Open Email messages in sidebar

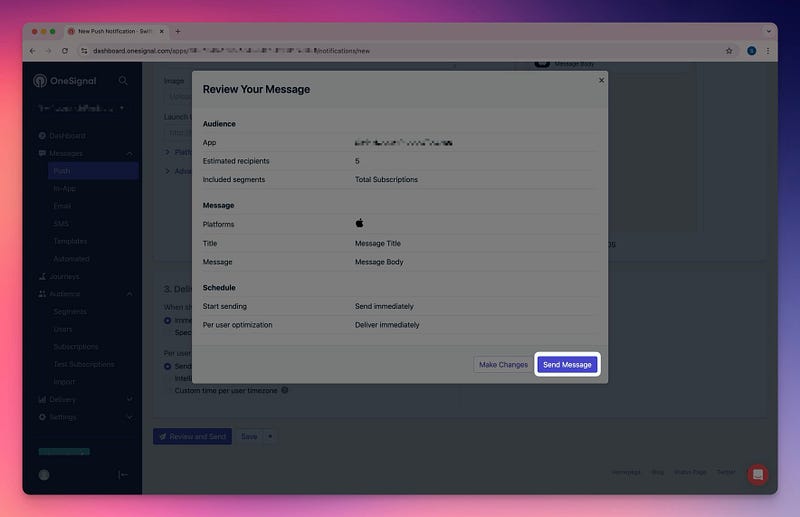coord(62,206)
